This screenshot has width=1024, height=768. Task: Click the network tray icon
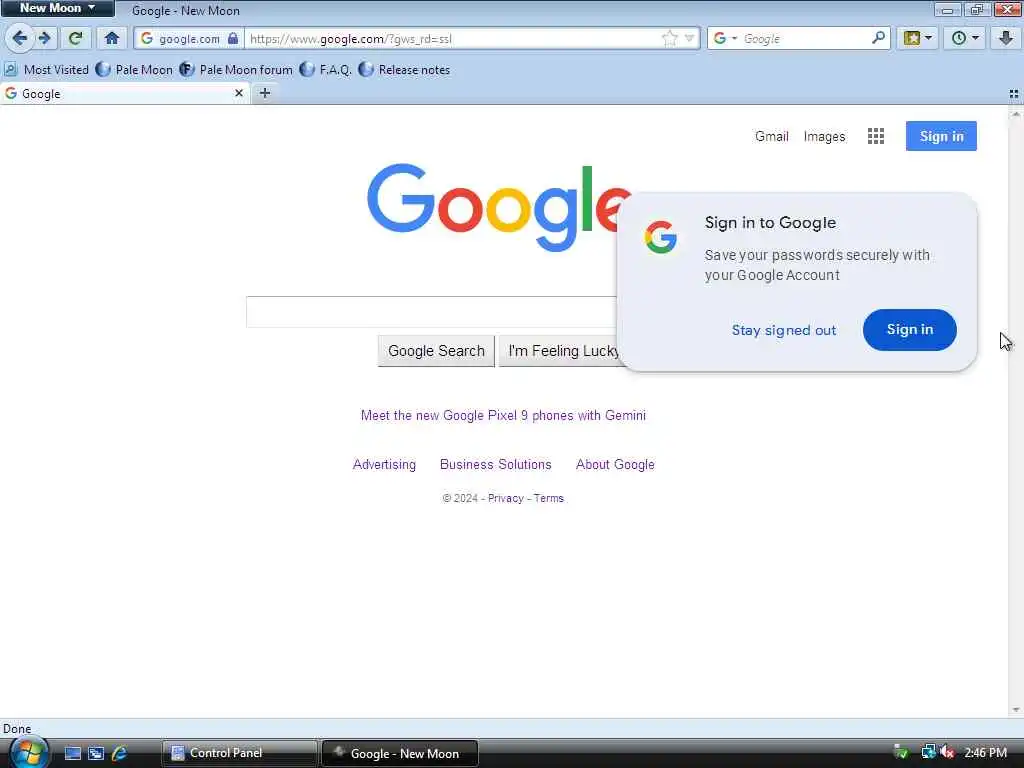[927, 752]
